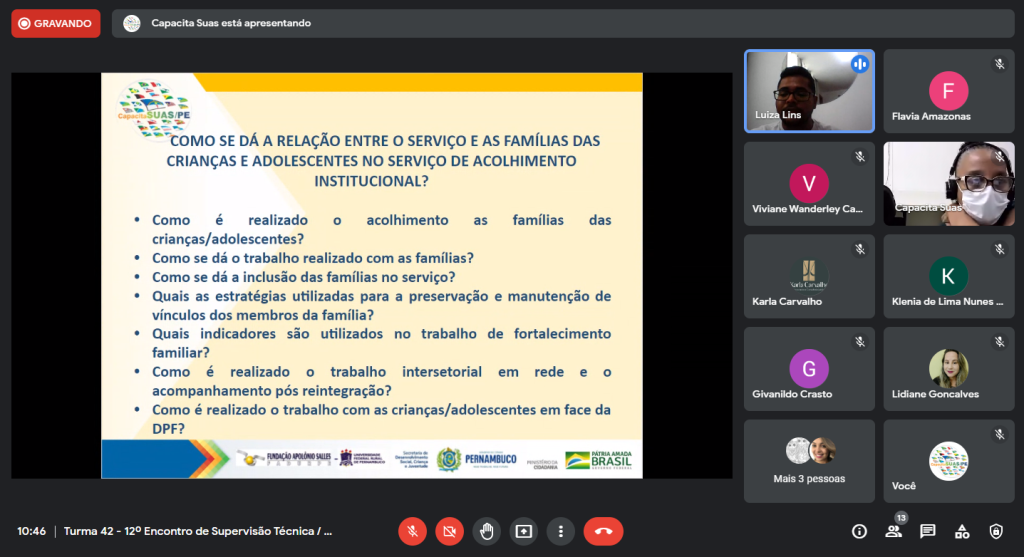Unmute the microphone in the bottom toolbar

pos(412,531)
